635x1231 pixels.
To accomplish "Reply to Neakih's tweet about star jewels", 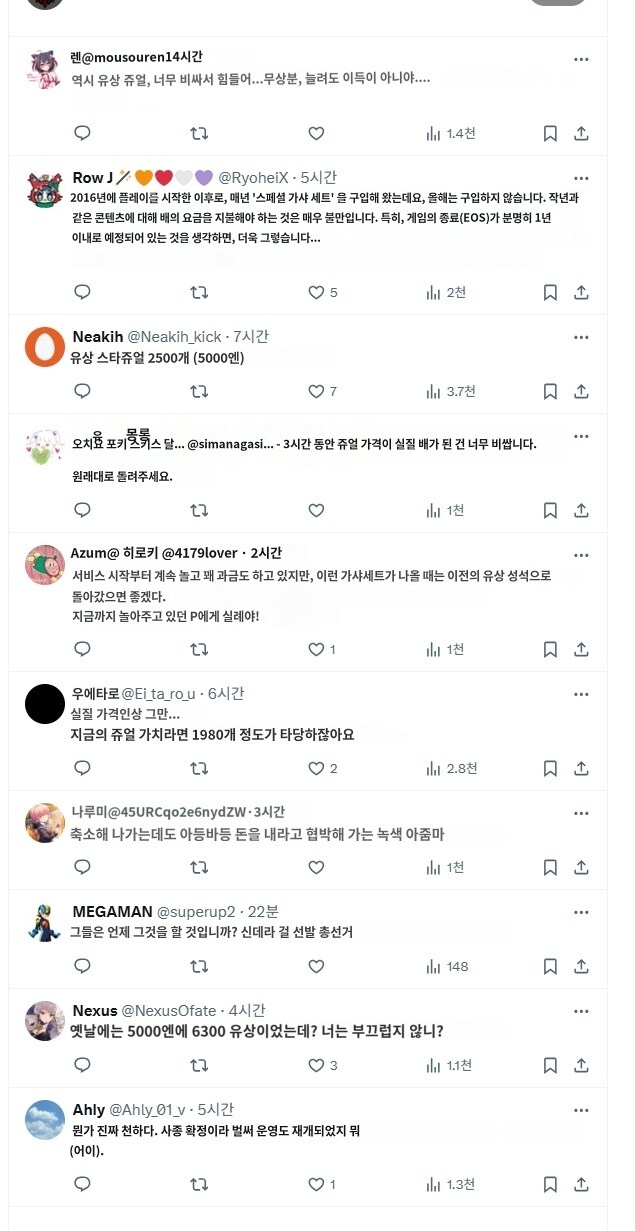I will 82,392.
